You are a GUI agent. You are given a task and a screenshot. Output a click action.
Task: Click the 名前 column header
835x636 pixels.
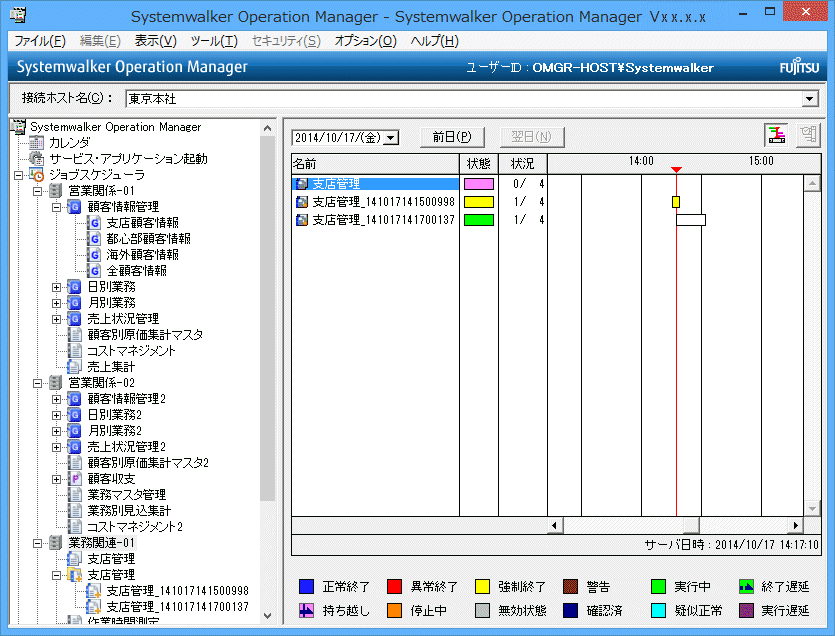(375, 164)
